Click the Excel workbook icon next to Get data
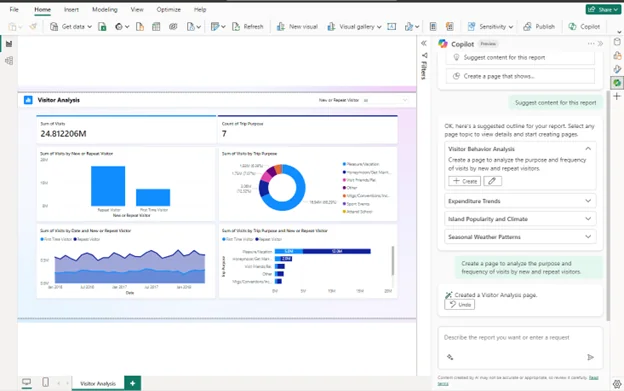This screenshot has width=624, height=391. 102,27
